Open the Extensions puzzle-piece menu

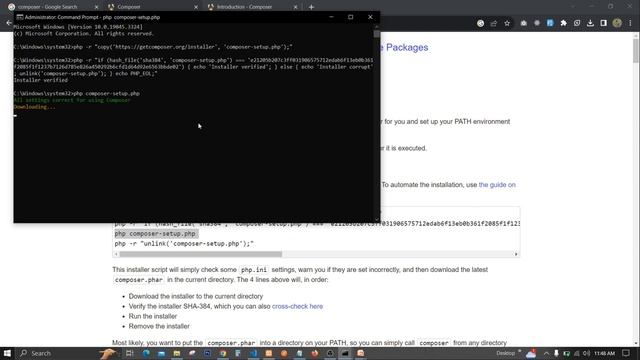coord(564,23)
